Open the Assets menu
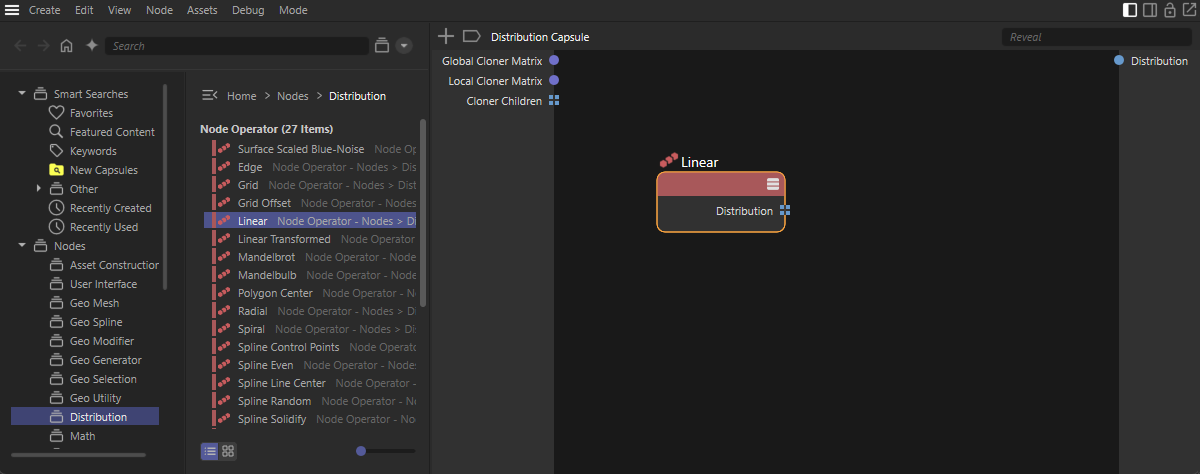Viewport: 1200px width, 474px height. pyautogui.click(x=202, y=10)
